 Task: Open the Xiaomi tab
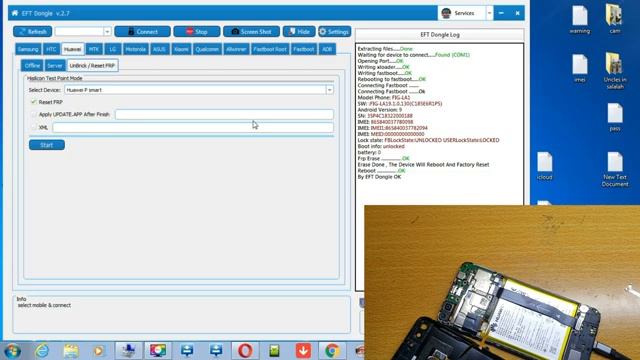coord(181,49)
